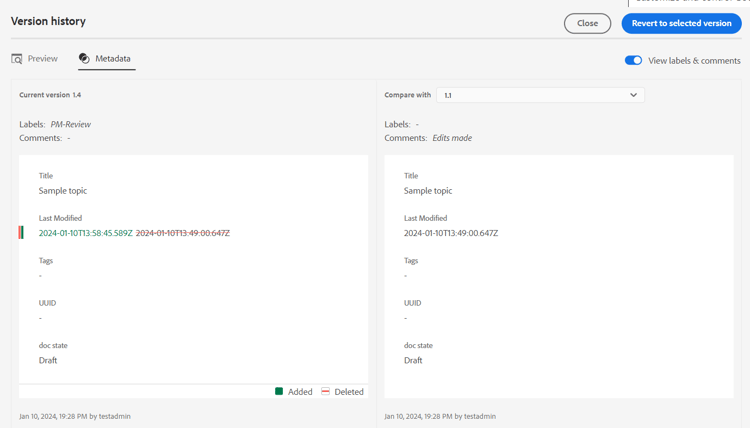This screenshot has height=428, width=750.
Task: Click the red Deleted legend swatch
Action: 325,391
